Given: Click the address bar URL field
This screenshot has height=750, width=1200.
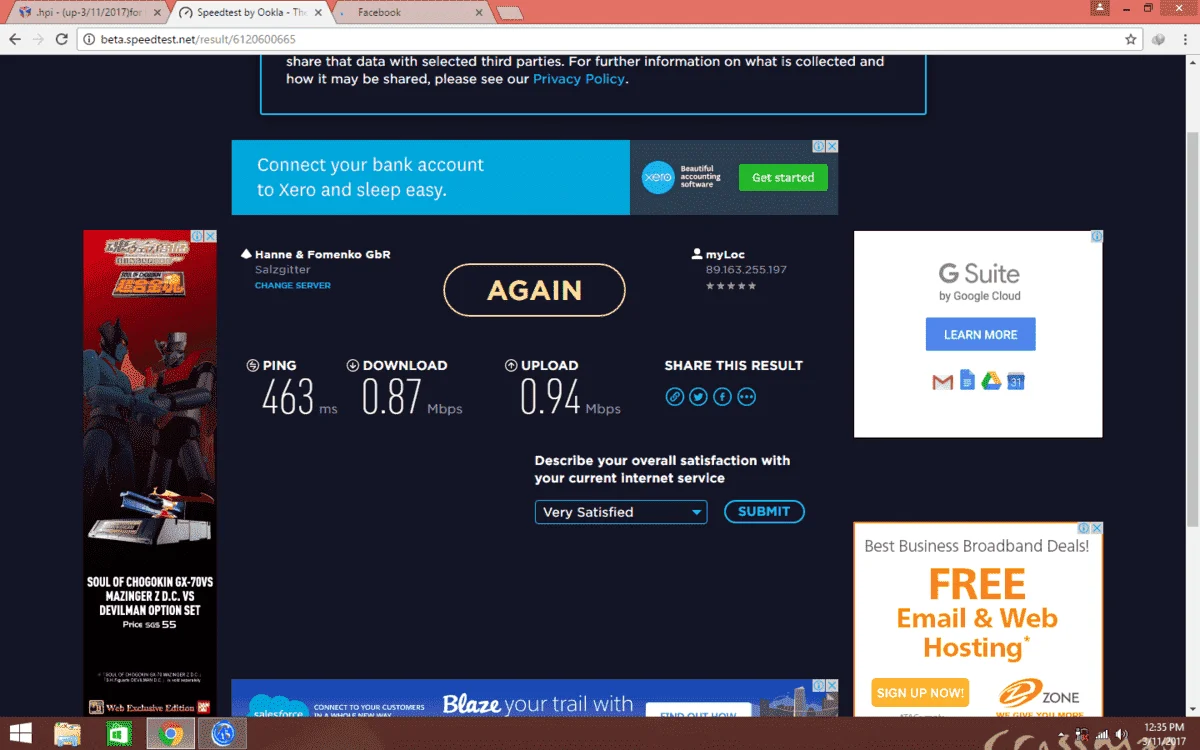Looking at the screenshot, I should coord(600,40).
